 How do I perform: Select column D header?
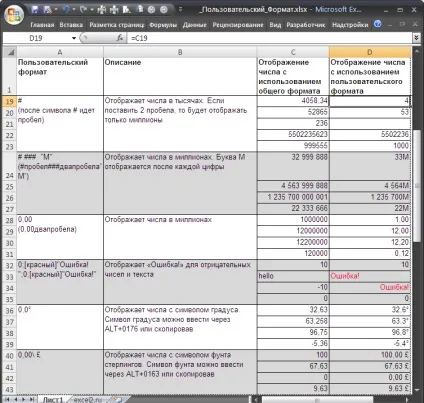(370, 52)
